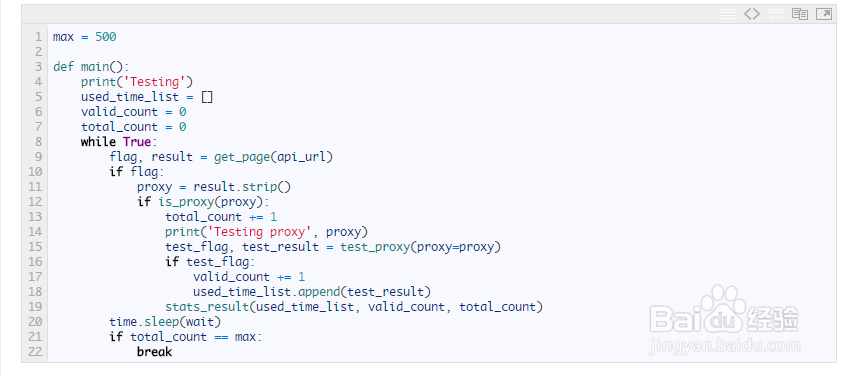Click the time.sleep(wait) line
Image resolution: width=847 pixels, height=375 pixels.
click(165, 322)
